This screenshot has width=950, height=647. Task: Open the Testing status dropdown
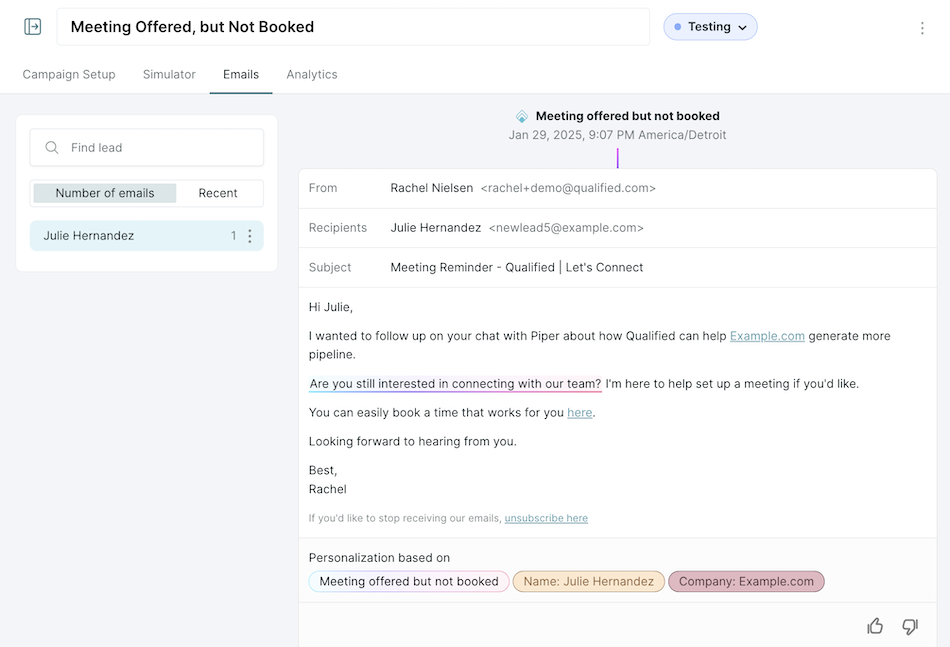coord(710,27)
